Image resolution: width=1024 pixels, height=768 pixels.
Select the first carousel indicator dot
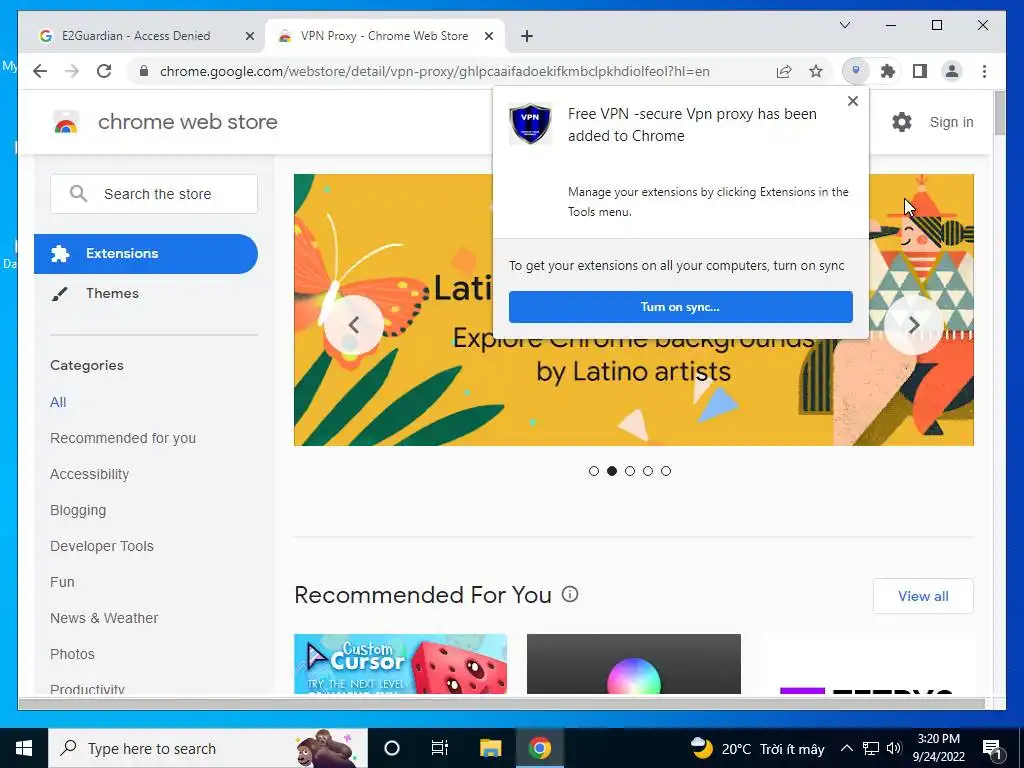pyautogui.click(x=594, y=471)
